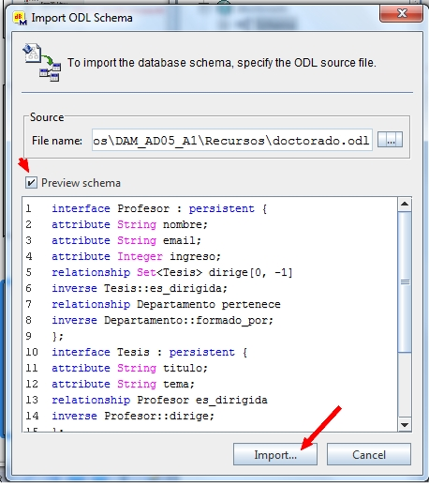Cancel the Import ODL Schema dialog

point(369,454)
